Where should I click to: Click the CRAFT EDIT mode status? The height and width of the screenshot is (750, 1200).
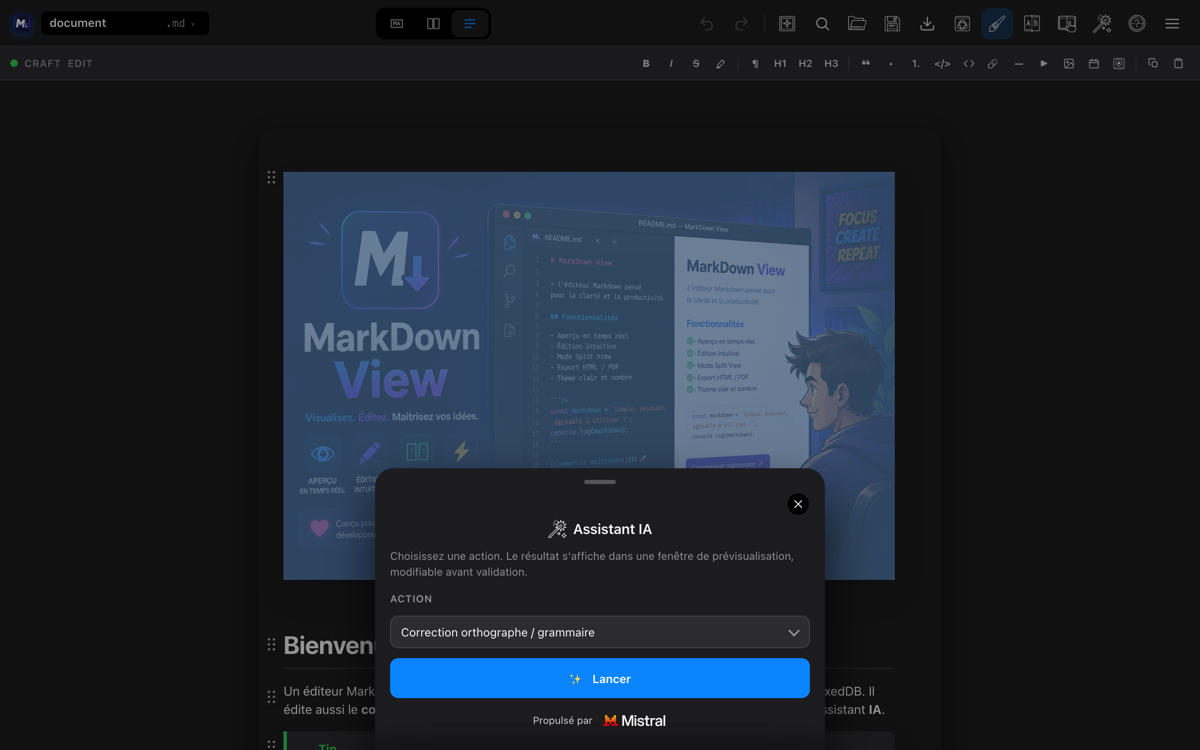[x=52, y=63]
